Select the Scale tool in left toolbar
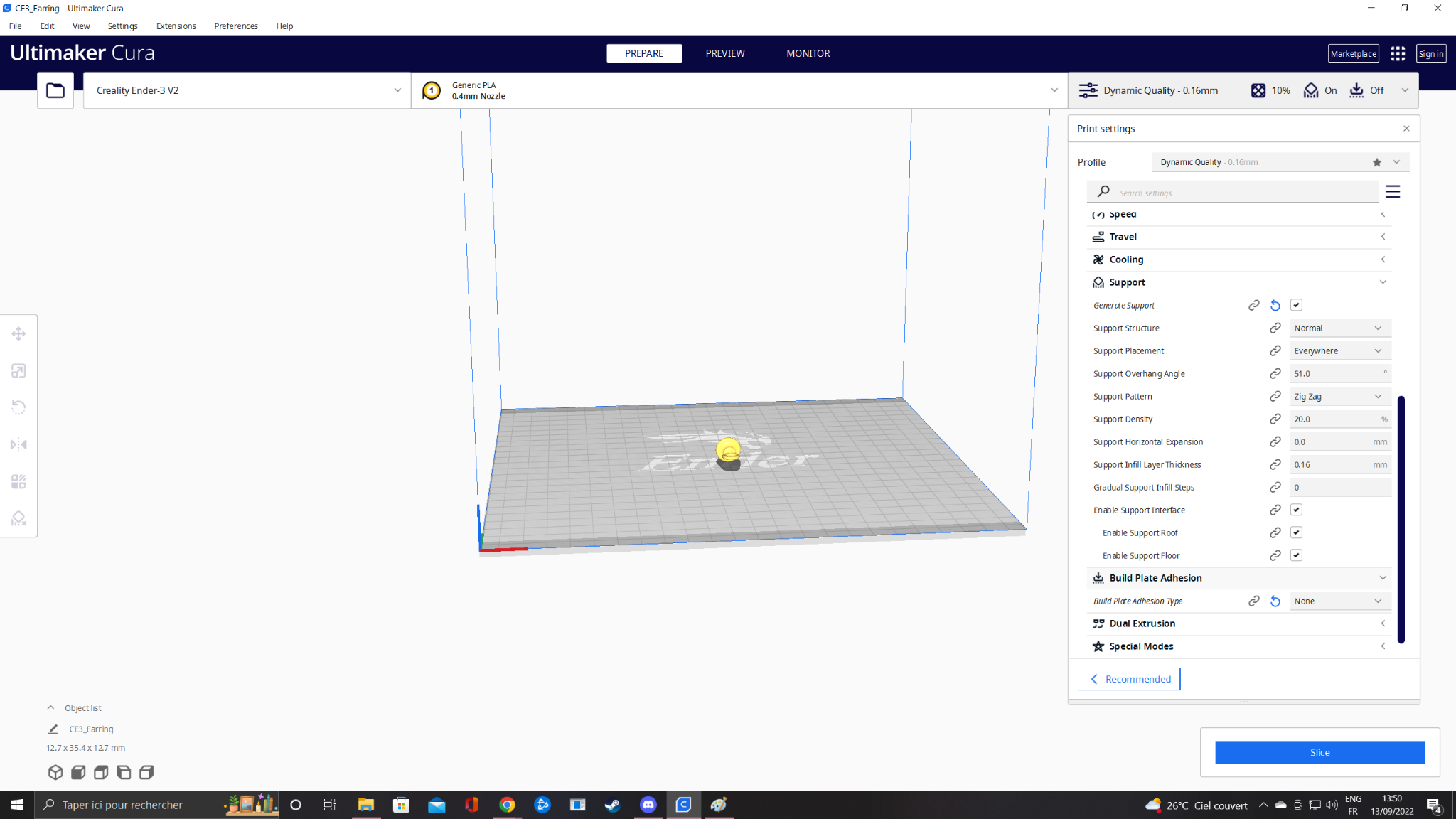 point(18,370)
